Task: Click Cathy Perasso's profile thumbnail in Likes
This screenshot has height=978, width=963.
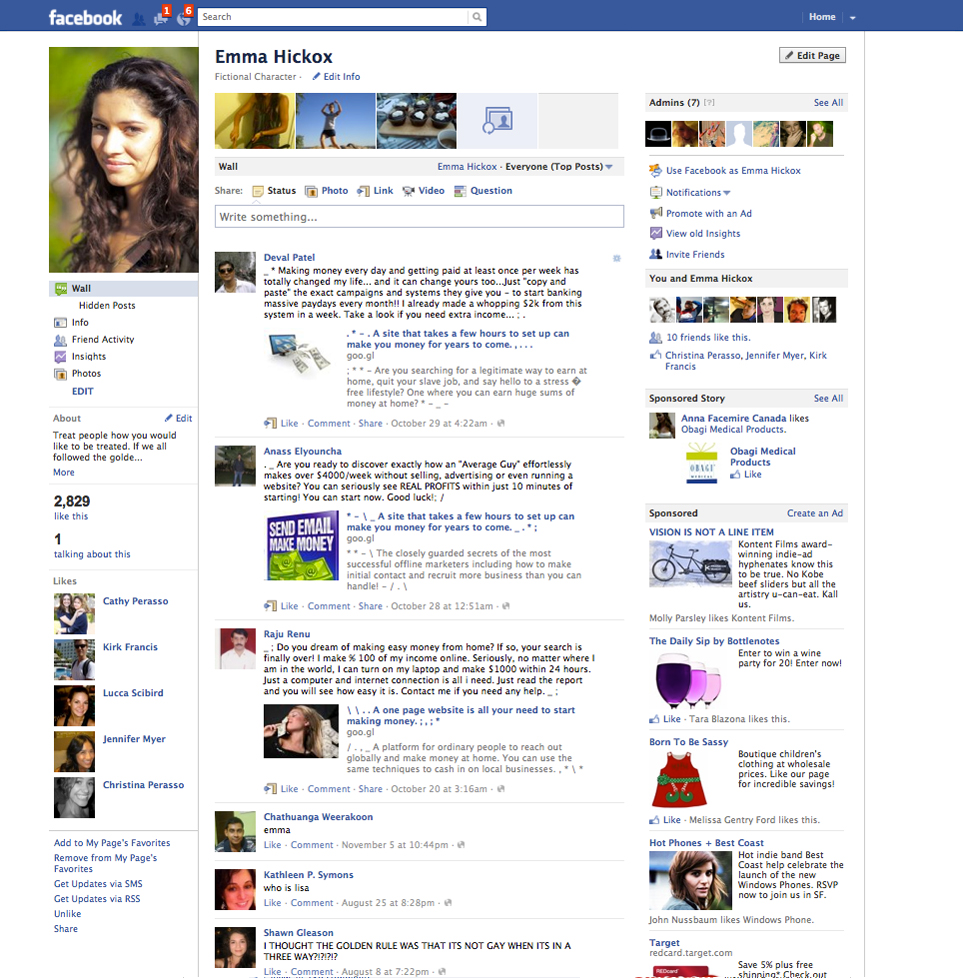Action: tap(74, 614)
